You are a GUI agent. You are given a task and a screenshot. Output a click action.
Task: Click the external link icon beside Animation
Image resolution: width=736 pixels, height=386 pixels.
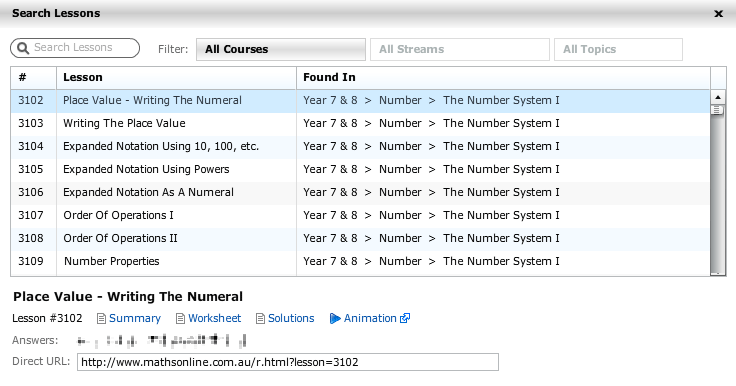tap(405, 318)
